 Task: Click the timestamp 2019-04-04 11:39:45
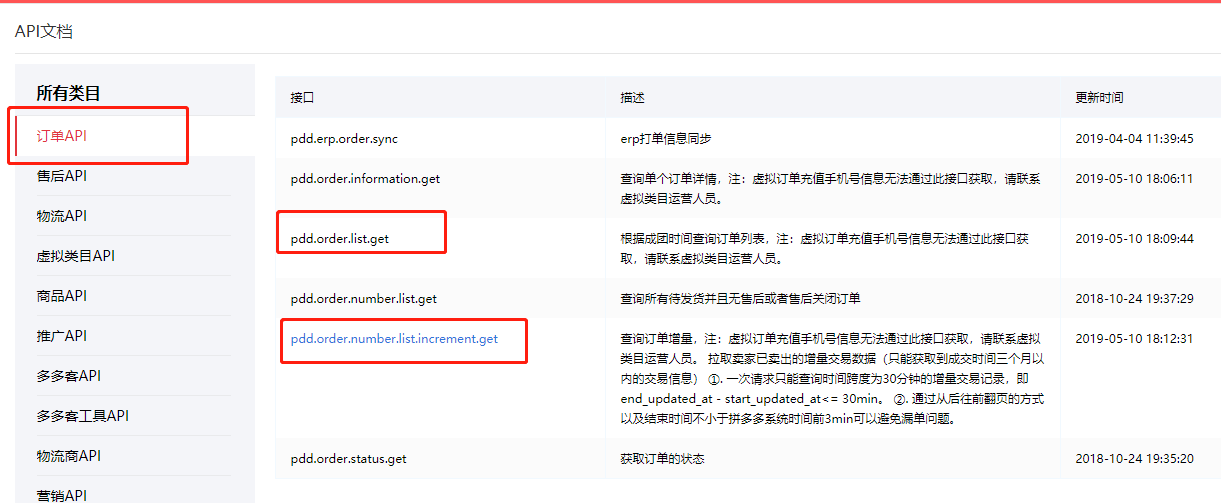[x=1134, y=139]
